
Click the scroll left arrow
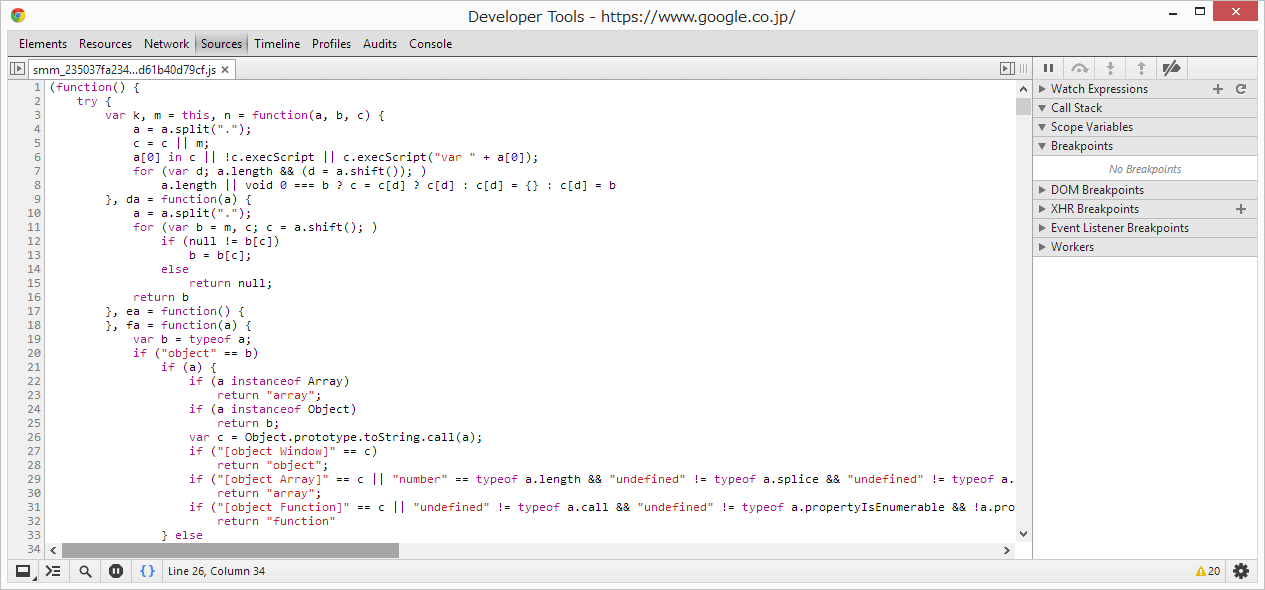point(55,550)
